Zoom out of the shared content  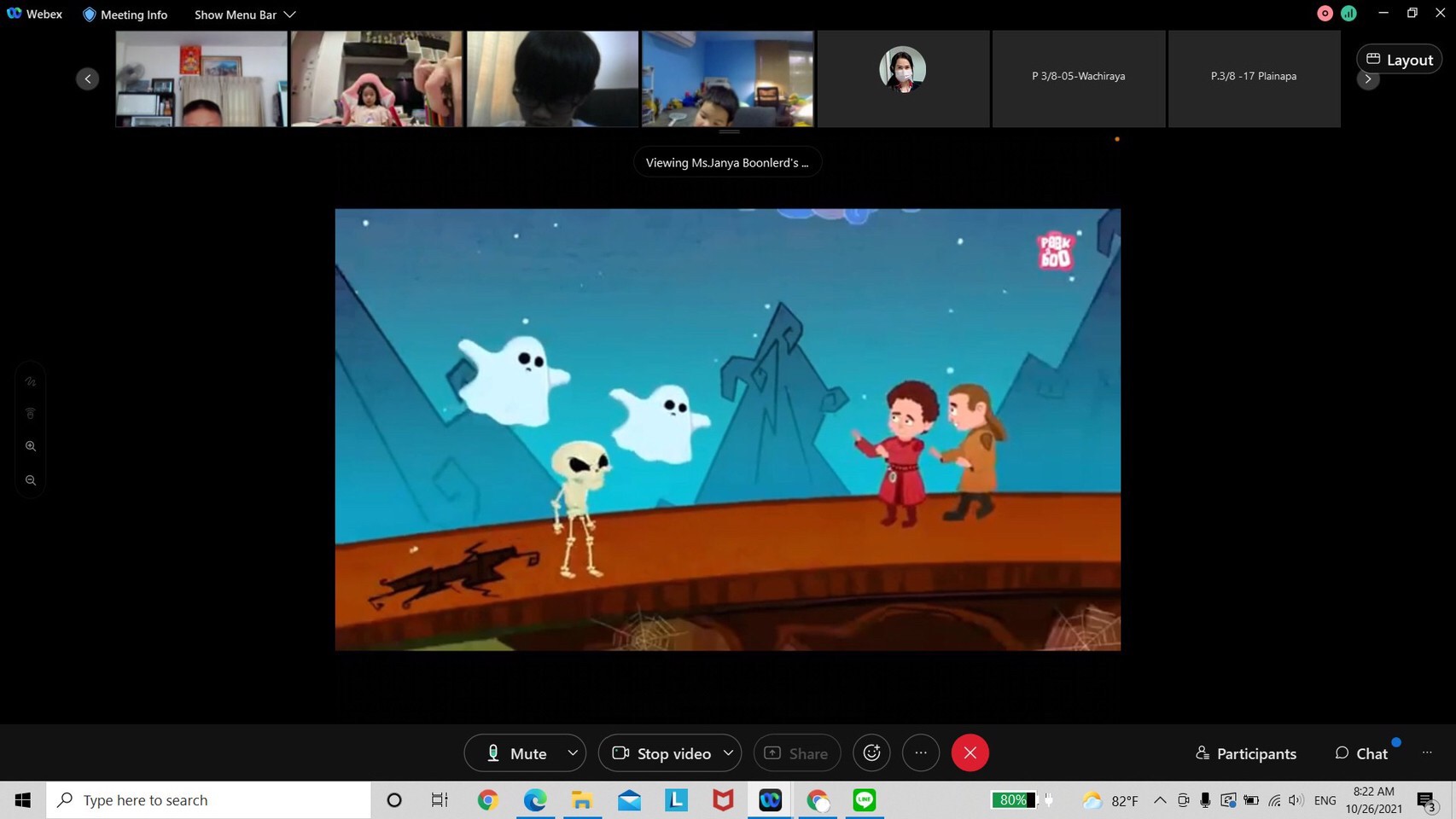click(x=31, y=480)
